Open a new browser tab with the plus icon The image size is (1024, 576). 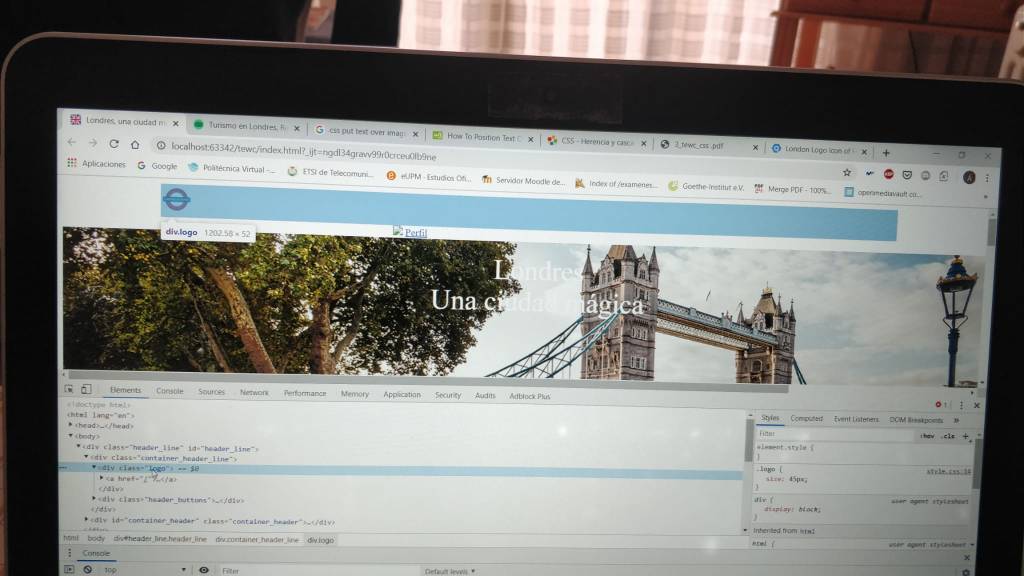pyautogui.click(x=886, y=153)
